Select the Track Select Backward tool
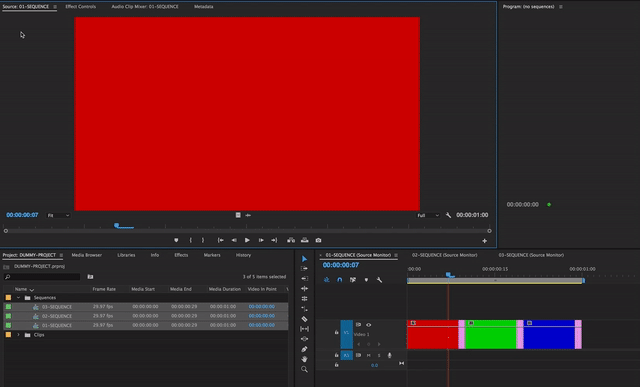 [304, 278]
